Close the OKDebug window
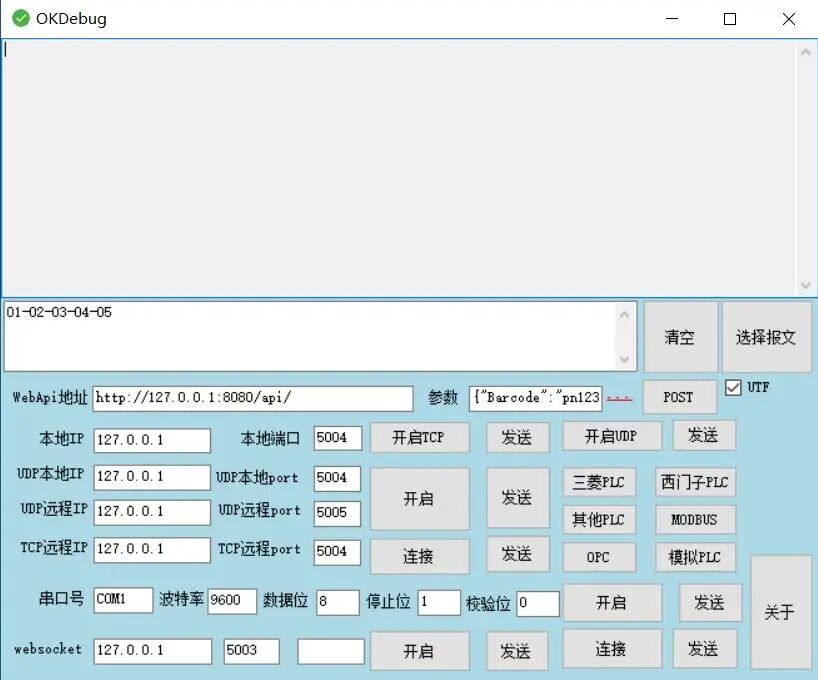This screenshot has width=818, height=680. click(789, 19)
